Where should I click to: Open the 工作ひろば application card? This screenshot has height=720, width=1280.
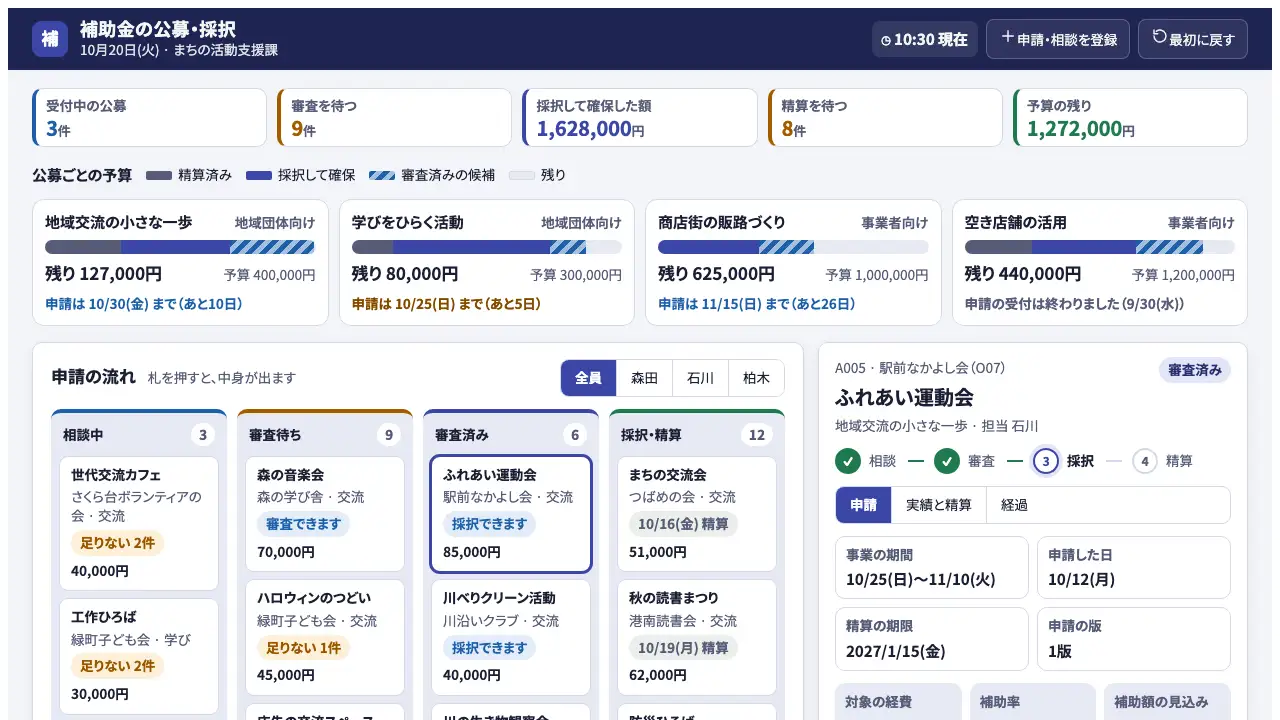coord(139,656)
